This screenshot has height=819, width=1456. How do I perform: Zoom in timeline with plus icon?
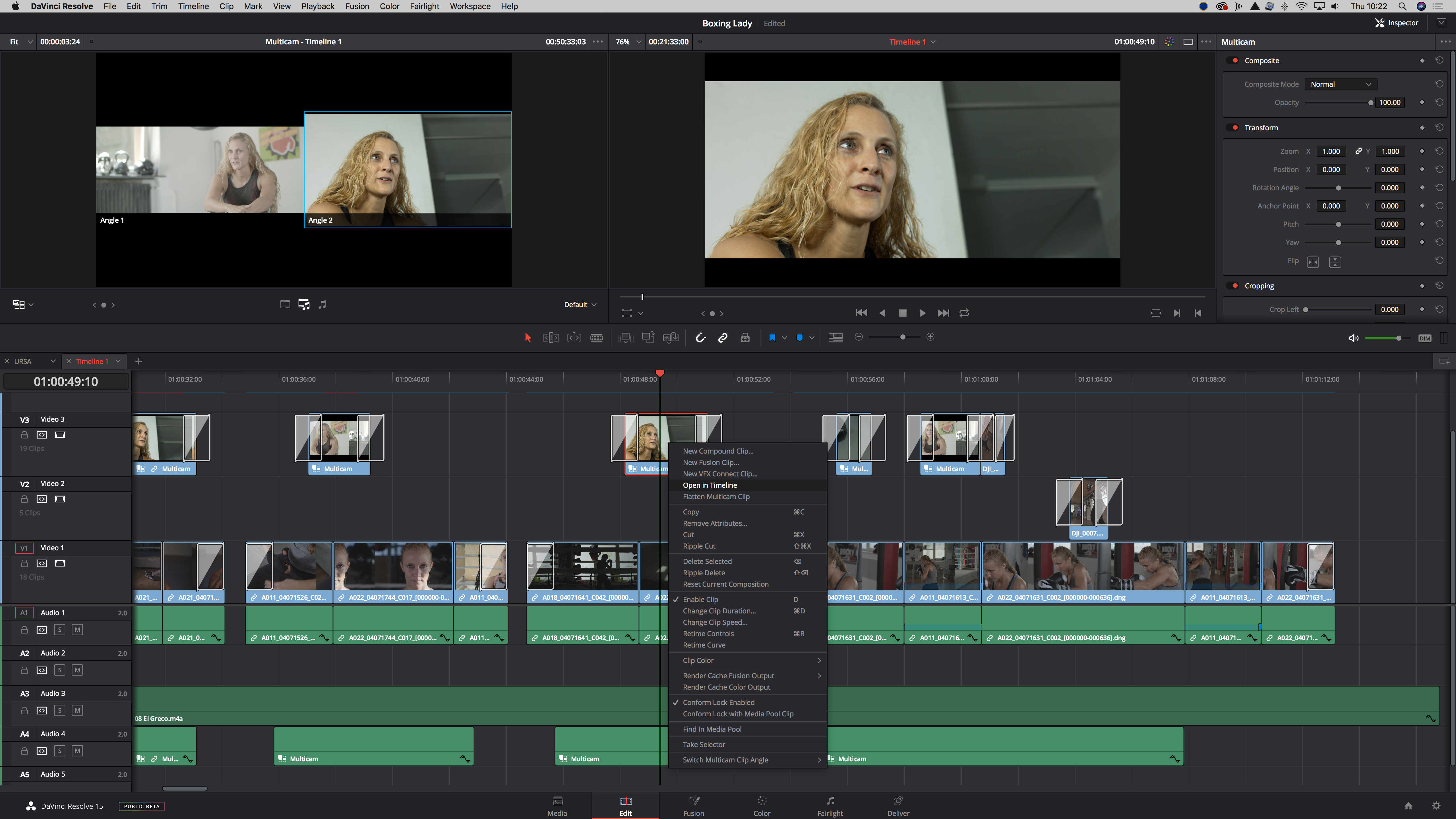tap(930, 337)
